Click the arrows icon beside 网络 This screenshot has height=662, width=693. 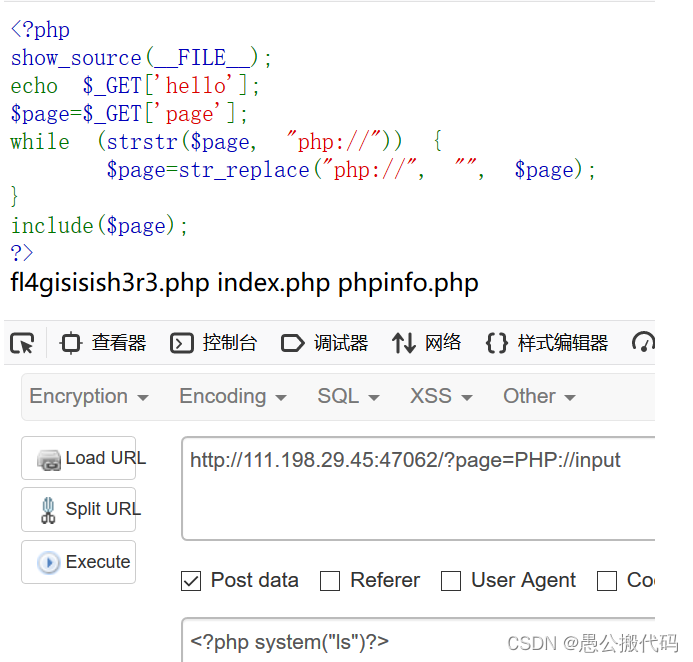[404, 343]
